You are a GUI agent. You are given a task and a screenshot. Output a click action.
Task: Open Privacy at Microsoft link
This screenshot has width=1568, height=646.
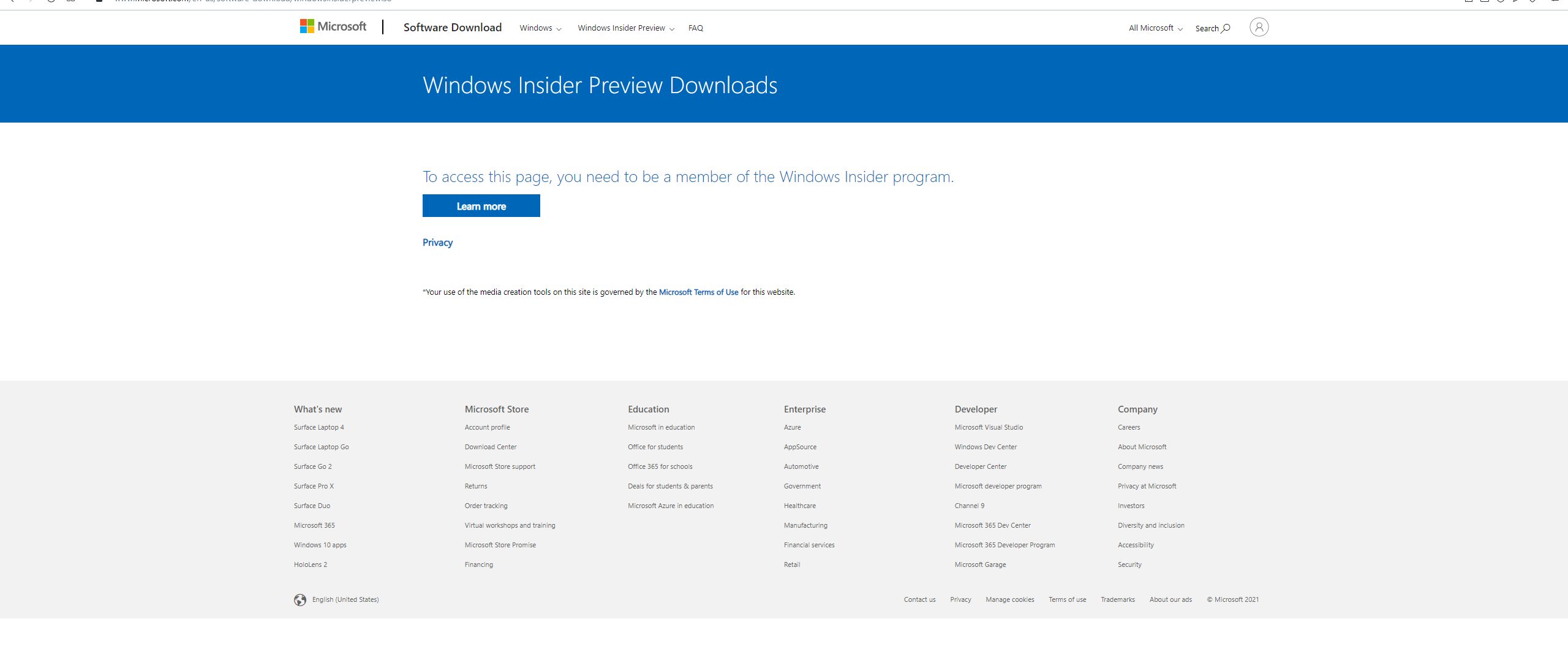pos(1147,487)
